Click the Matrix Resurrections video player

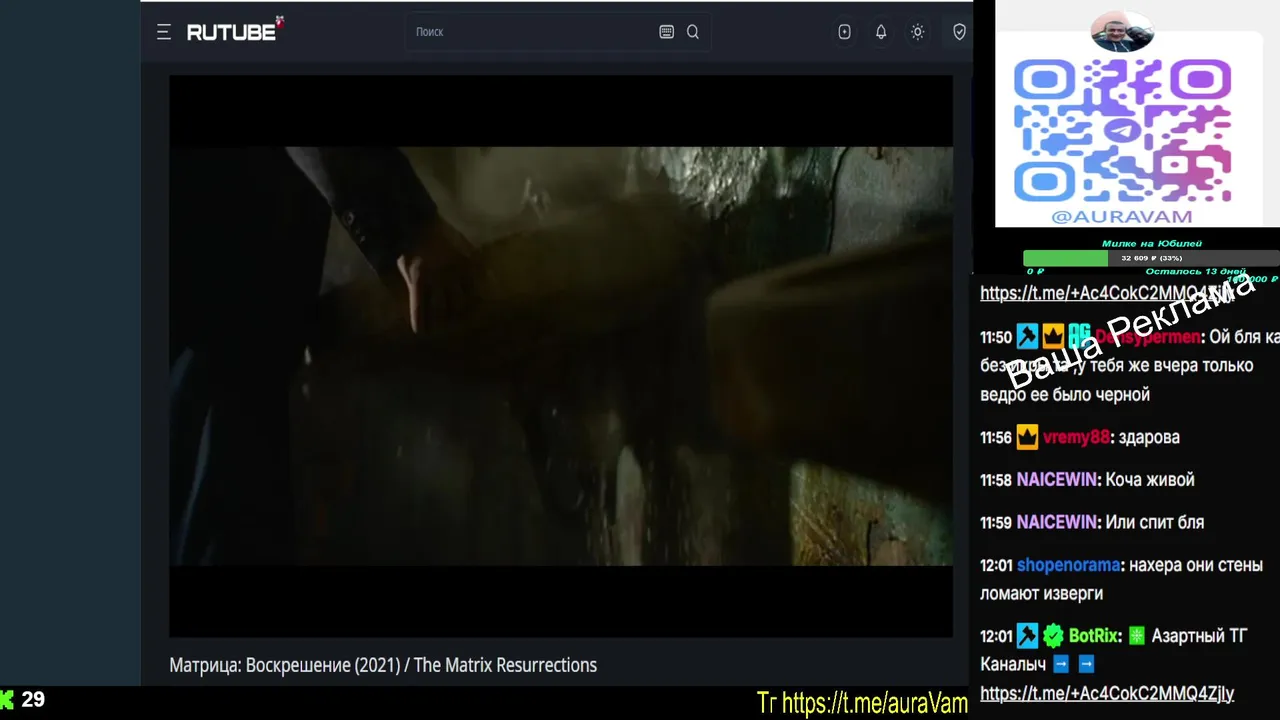(x=561, y=356)
